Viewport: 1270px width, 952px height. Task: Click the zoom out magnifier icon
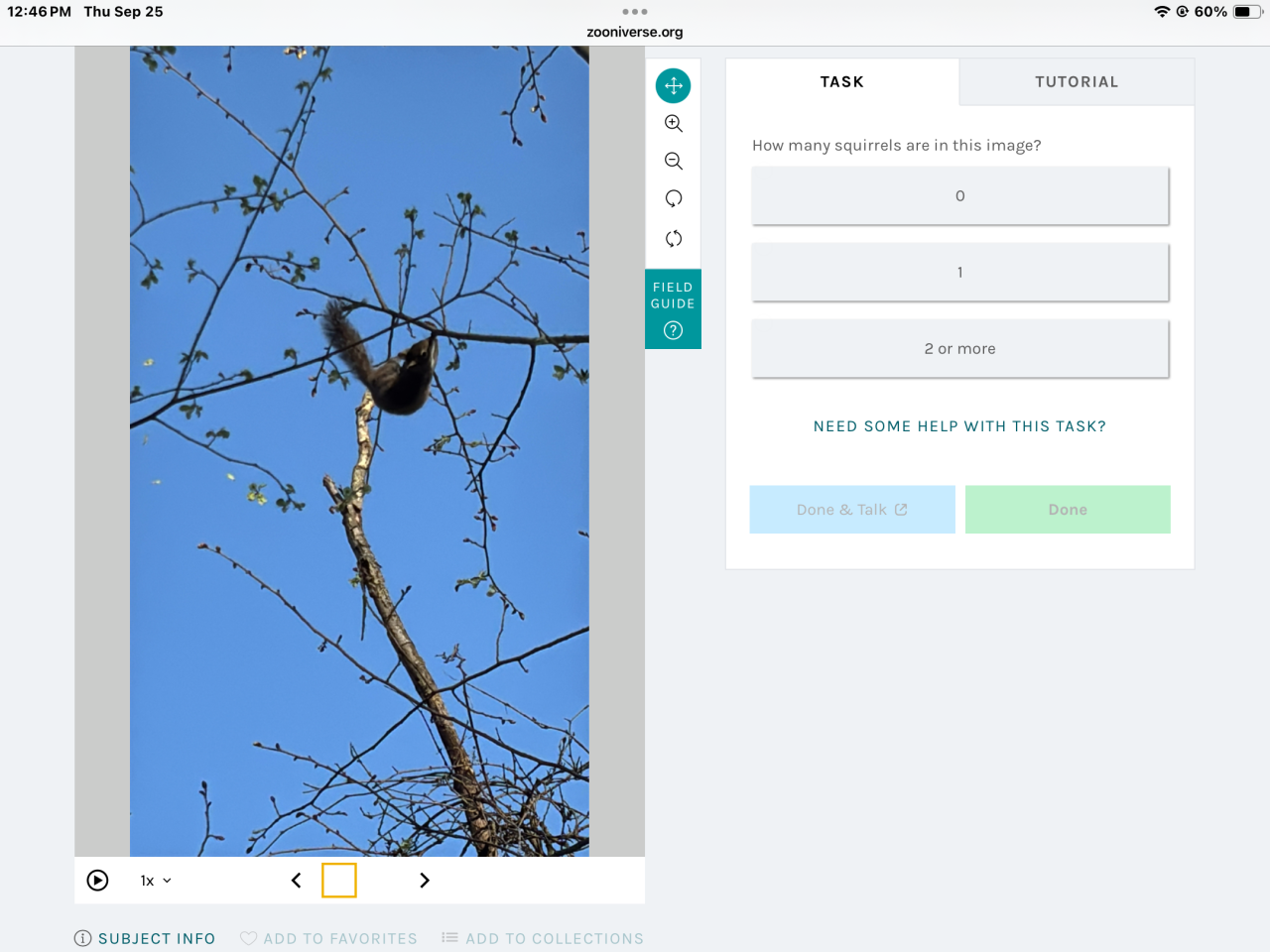click(x=673, y=161)
